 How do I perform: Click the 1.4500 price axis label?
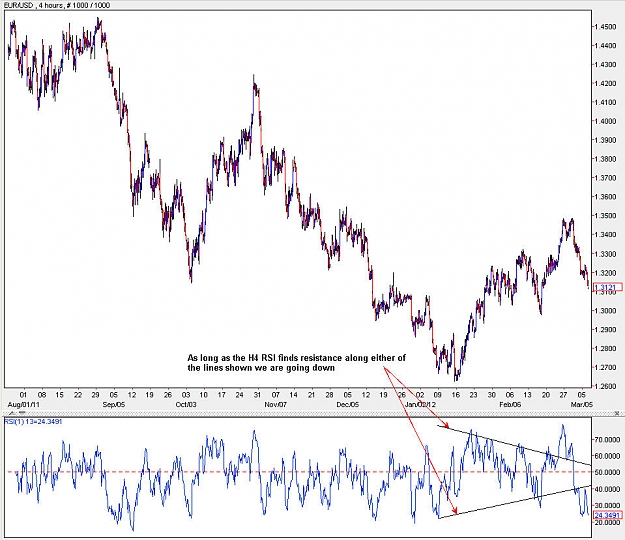click(x=605, y=27)
